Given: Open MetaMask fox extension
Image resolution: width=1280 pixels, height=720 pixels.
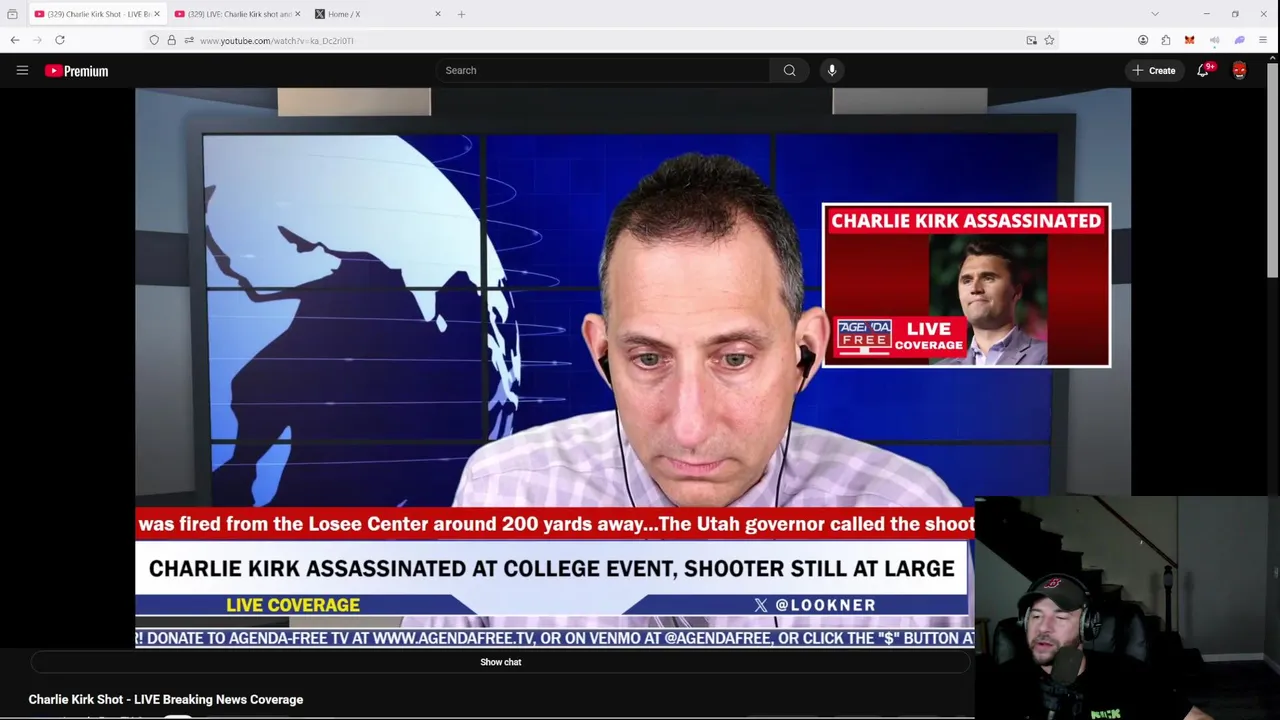Looking at the screenshot, I should pos(1189,40).
